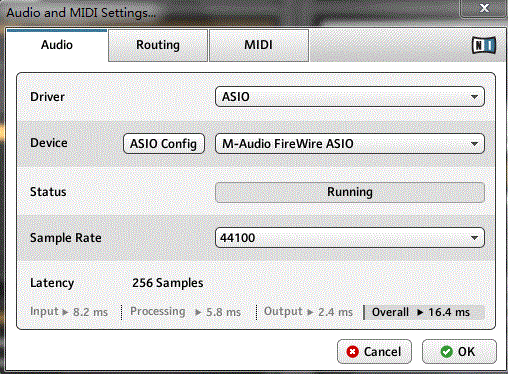Click the Audio and MIDI Settings title text
This screenshot has height=374, width=508.
point(81,13)
